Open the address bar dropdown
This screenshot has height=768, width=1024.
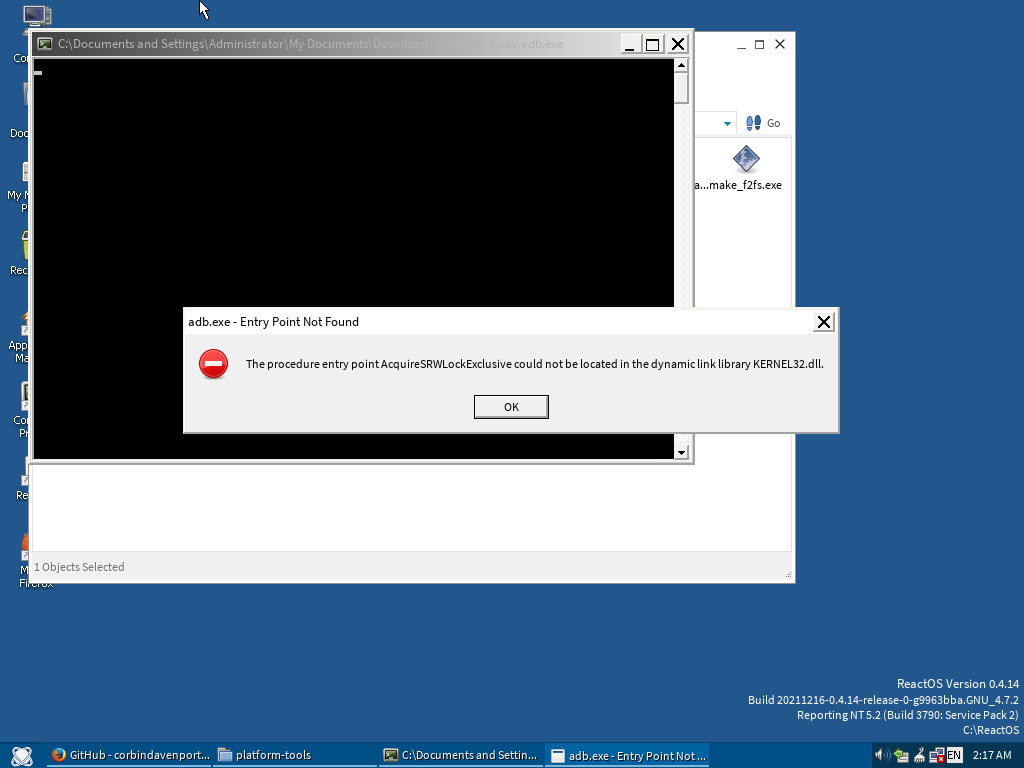coord(727,122)
